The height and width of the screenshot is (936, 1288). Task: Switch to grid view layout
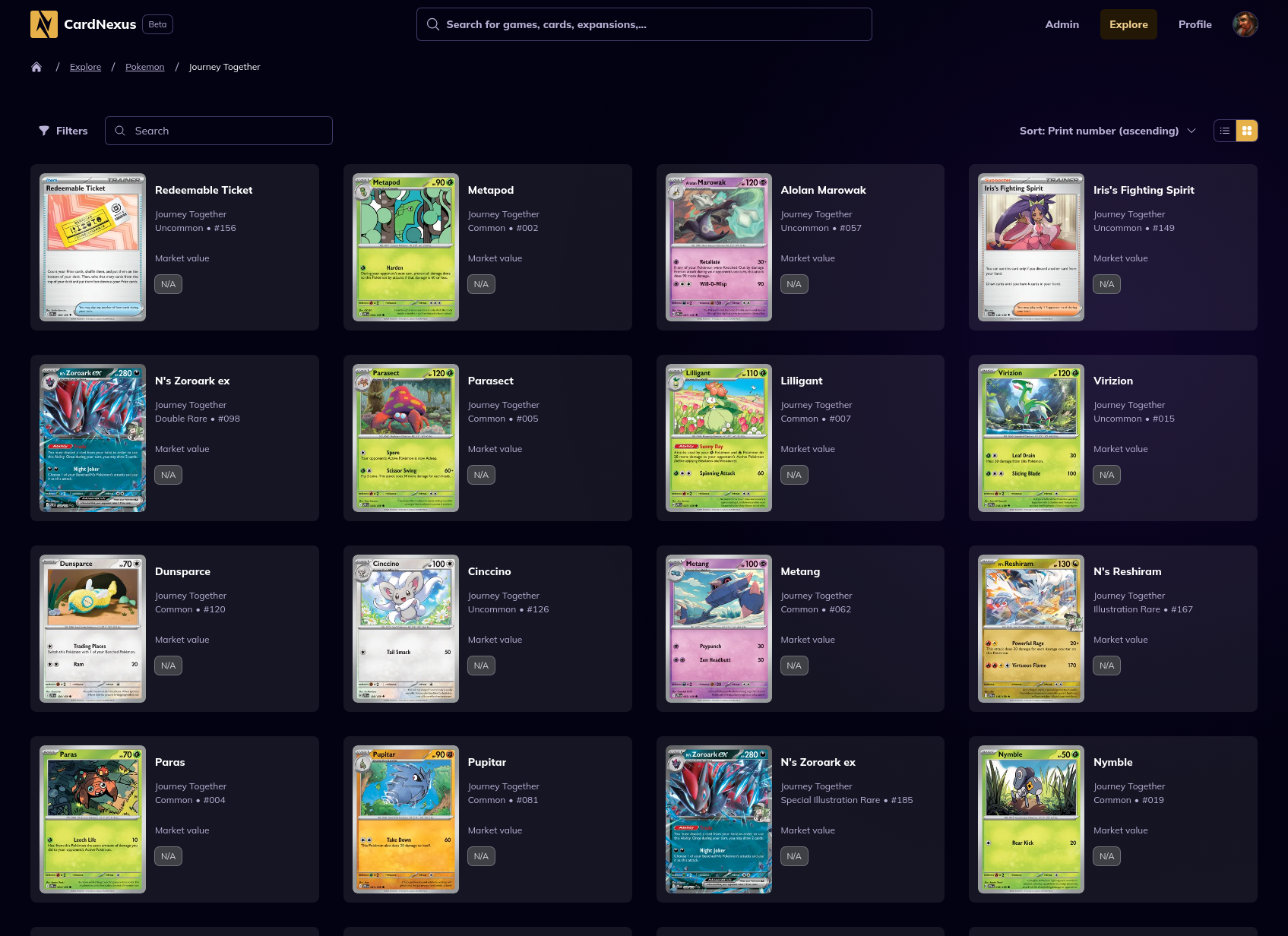(x=1247, y=131)
